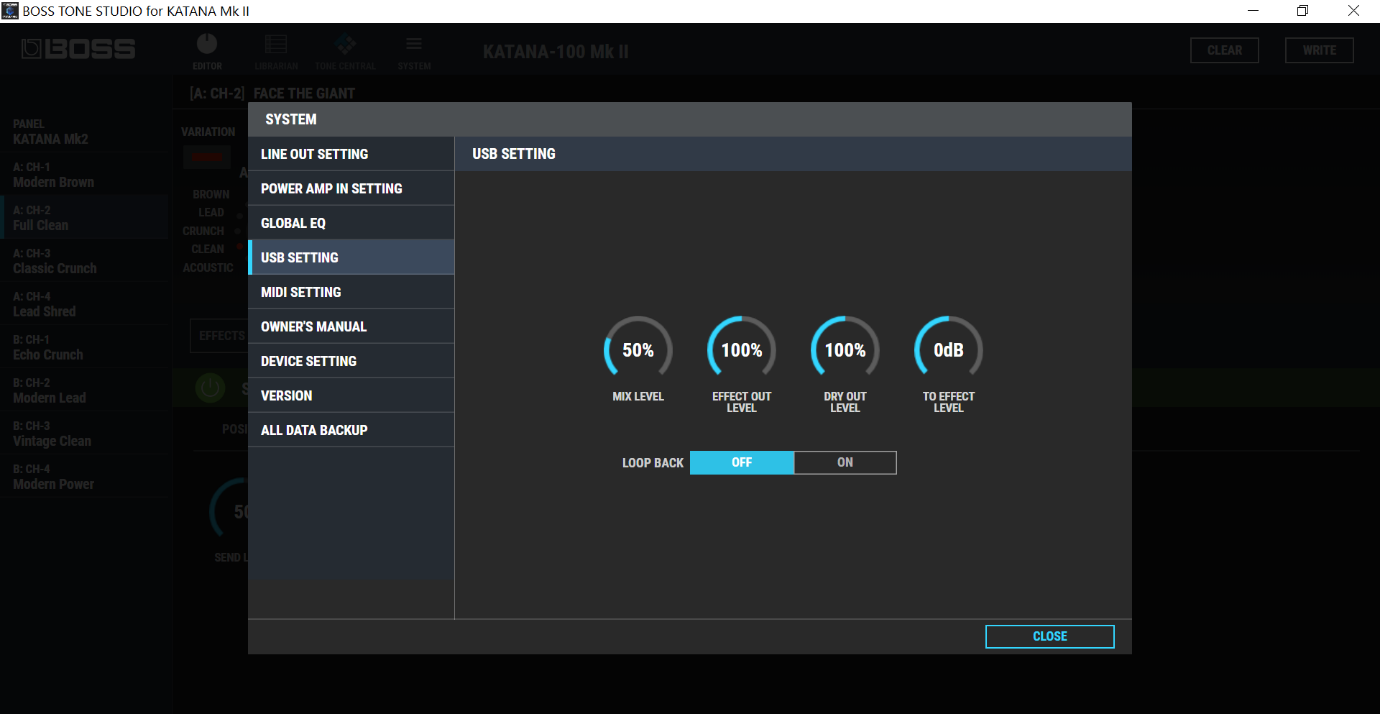Click the BOSS logo
The width and height of the screenshot is (1380, 714).
78,49
